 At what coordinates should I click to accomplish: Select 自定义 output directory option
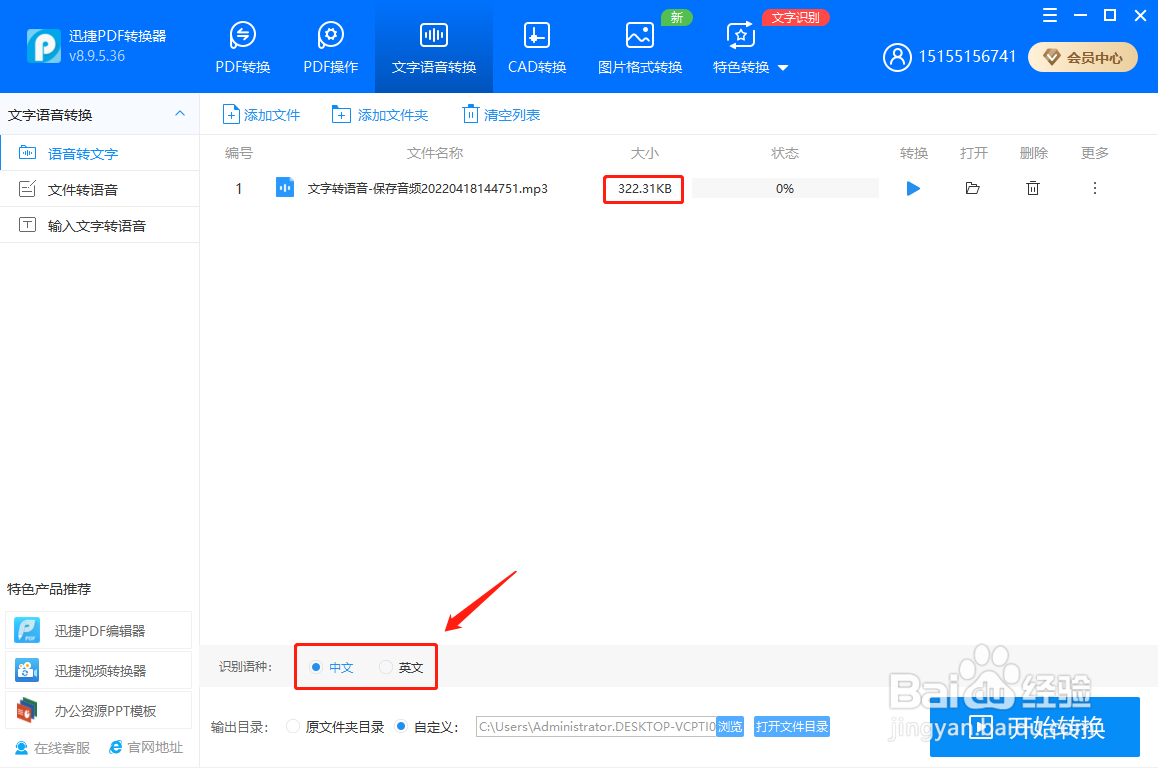[427, 727]
